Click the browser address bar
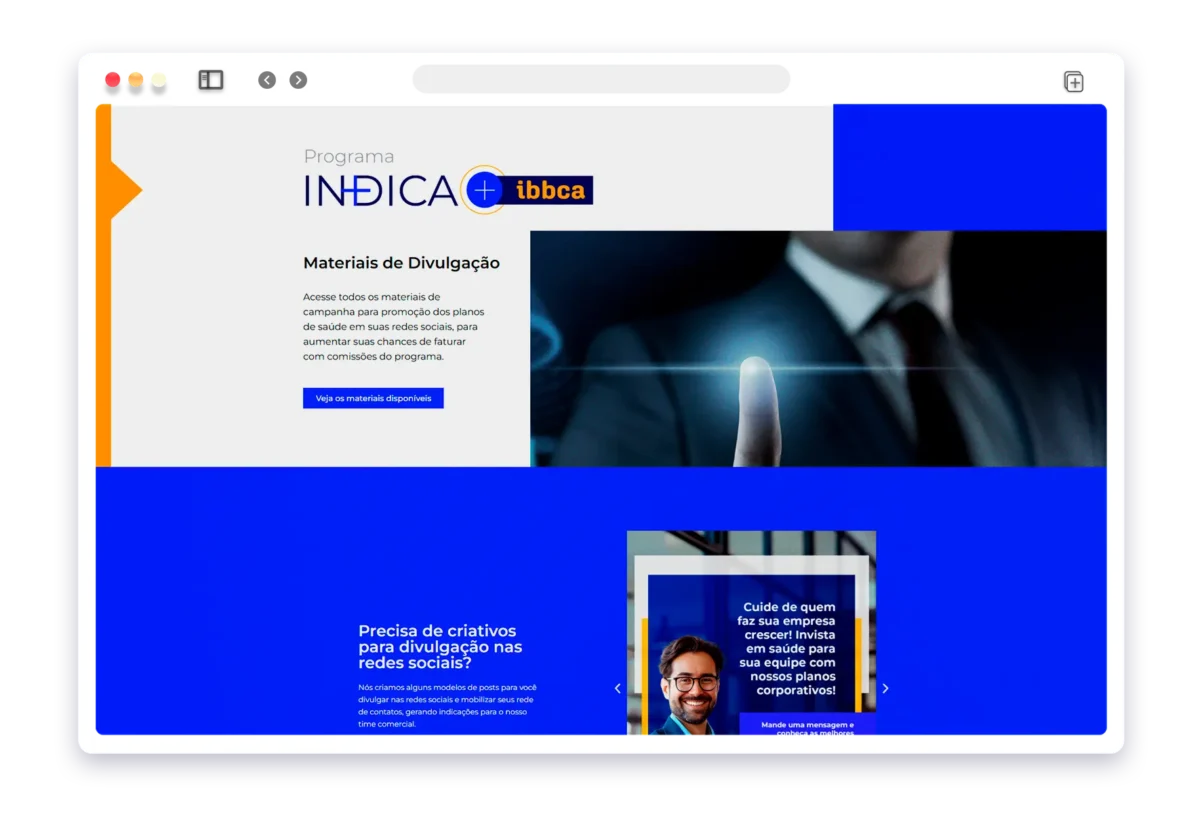Viewport: 1200px width, 814px height. click(601, 79)
